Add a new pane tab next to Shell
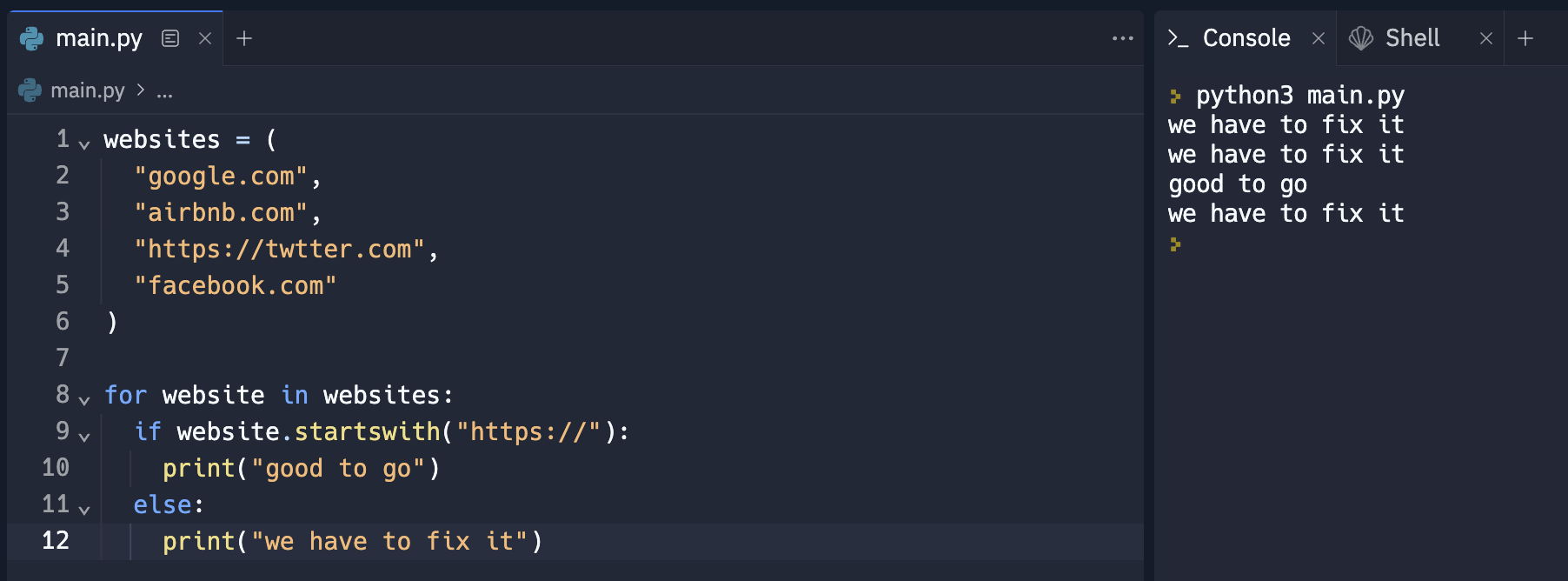The height and width of the screenshot is (581, 1568). tap(1525, 38)
